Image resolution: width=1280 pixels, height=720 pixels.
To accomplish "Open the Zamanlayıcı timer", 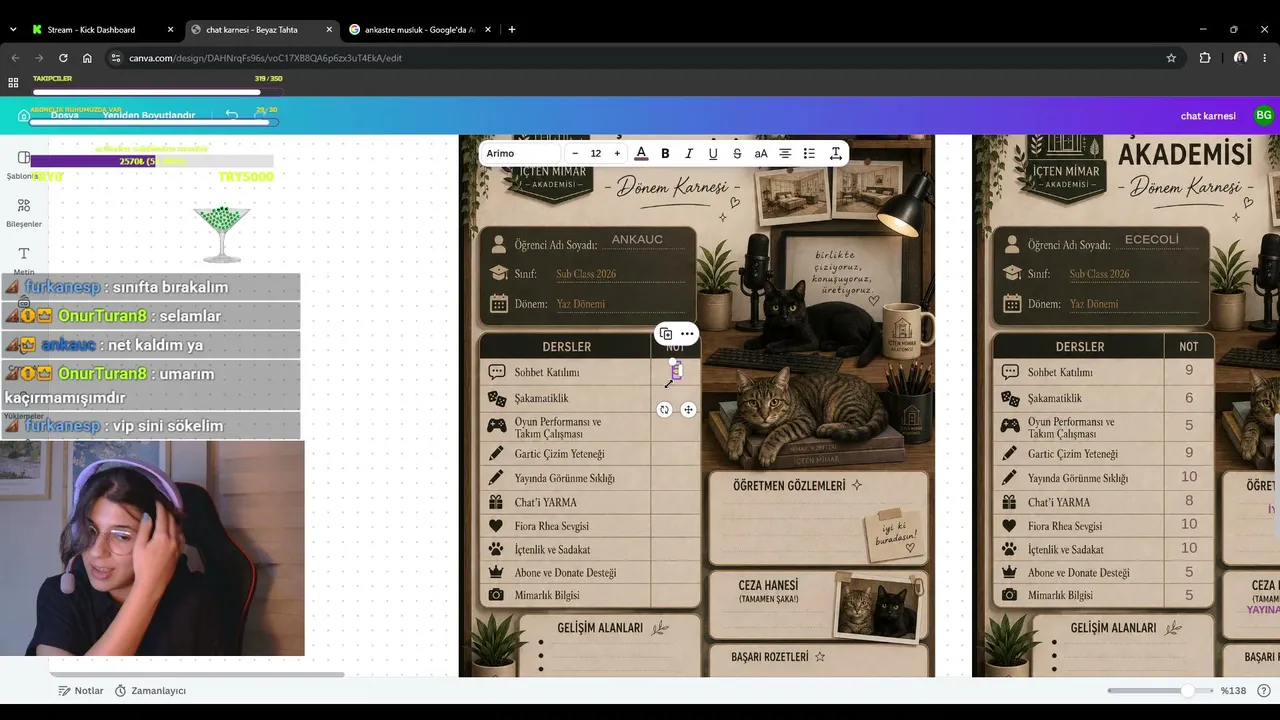I will (x=150, y=690).
